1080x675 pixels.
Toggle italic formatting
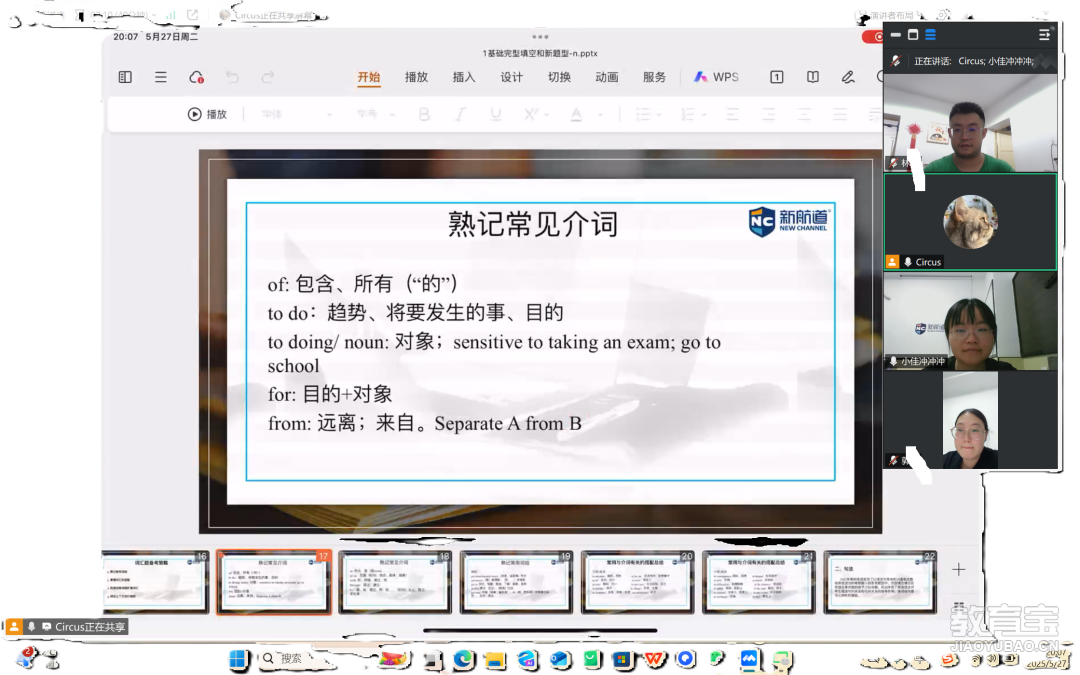tap(460, 114)
